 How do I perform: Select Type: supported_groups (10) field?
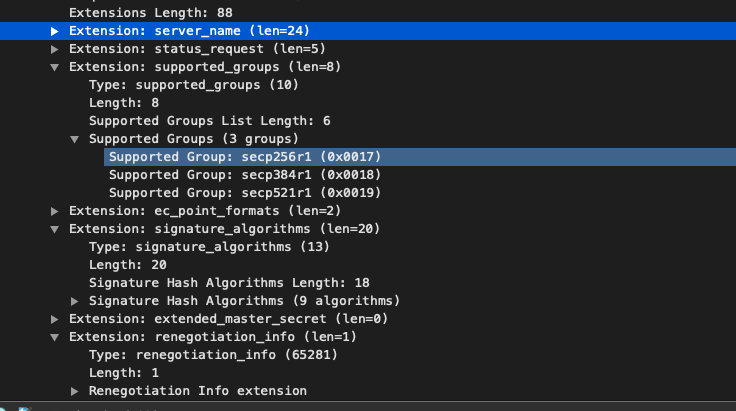click(x=194, y=85)
